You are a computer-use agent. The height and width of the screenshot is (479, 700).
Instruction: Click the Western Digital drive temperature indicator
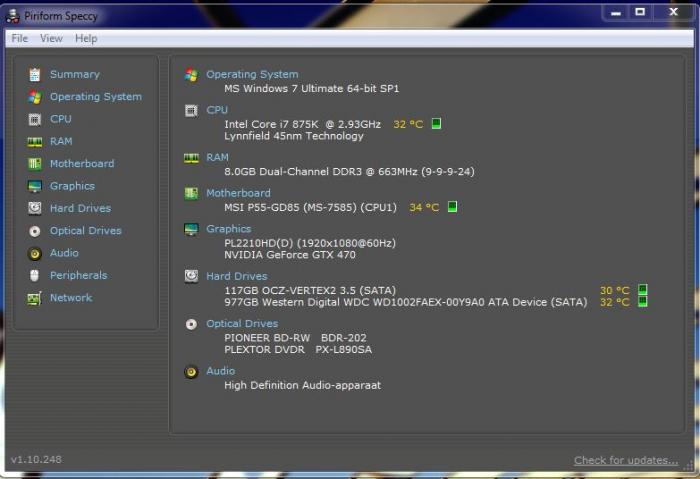pos(642,301)
